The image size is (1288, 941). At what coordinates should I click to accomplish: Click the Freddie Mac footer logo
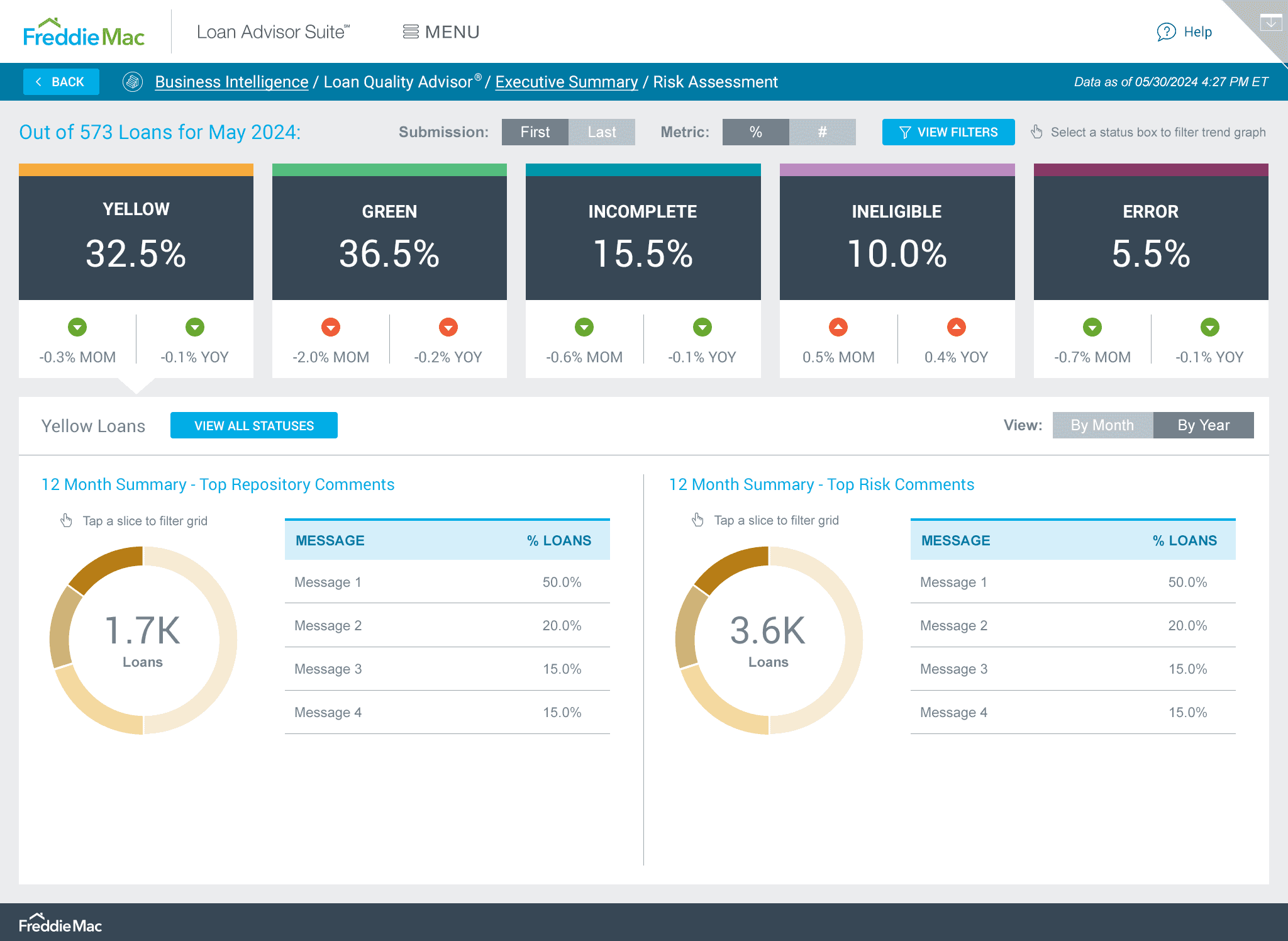click(60, 924)
